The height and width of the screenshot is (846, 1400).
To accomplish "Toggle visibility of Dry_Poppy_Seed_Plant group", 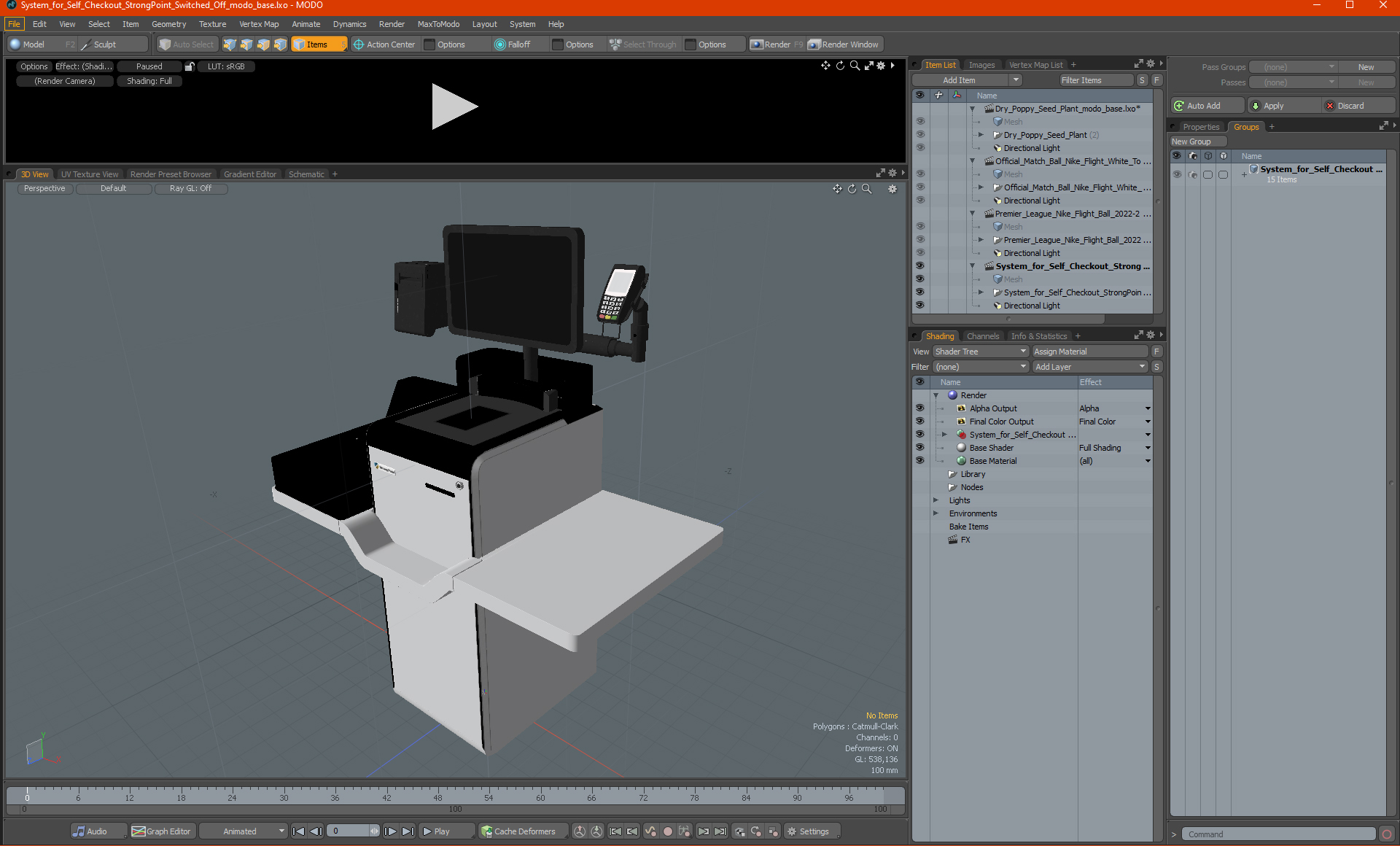I will point(919,135).
